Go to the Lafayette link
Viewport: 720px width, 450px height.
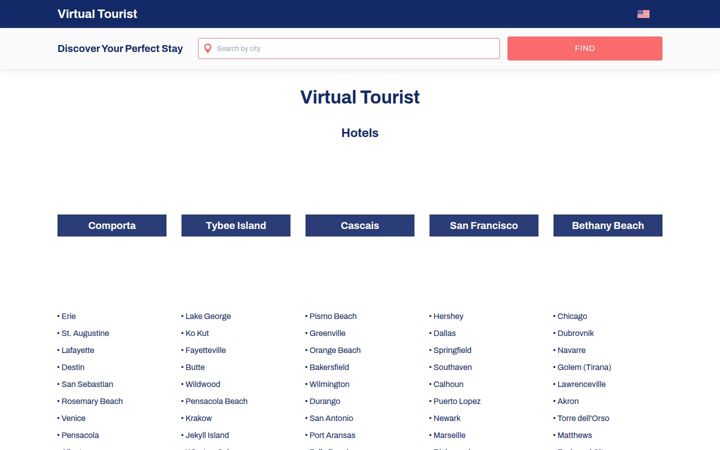point(78,350)
